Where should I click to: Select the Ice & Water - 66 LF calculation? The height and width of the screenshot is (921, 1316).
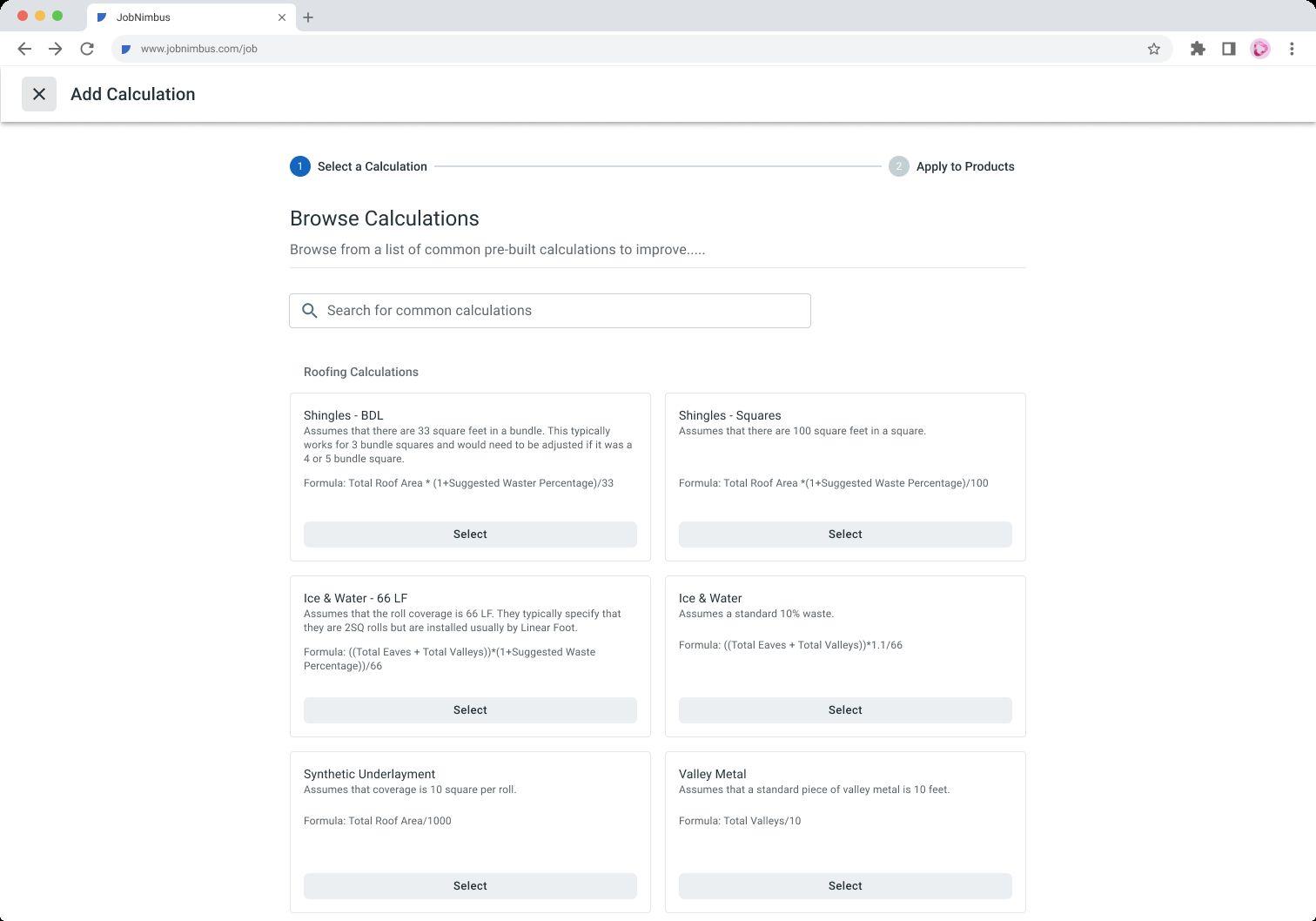470,710
